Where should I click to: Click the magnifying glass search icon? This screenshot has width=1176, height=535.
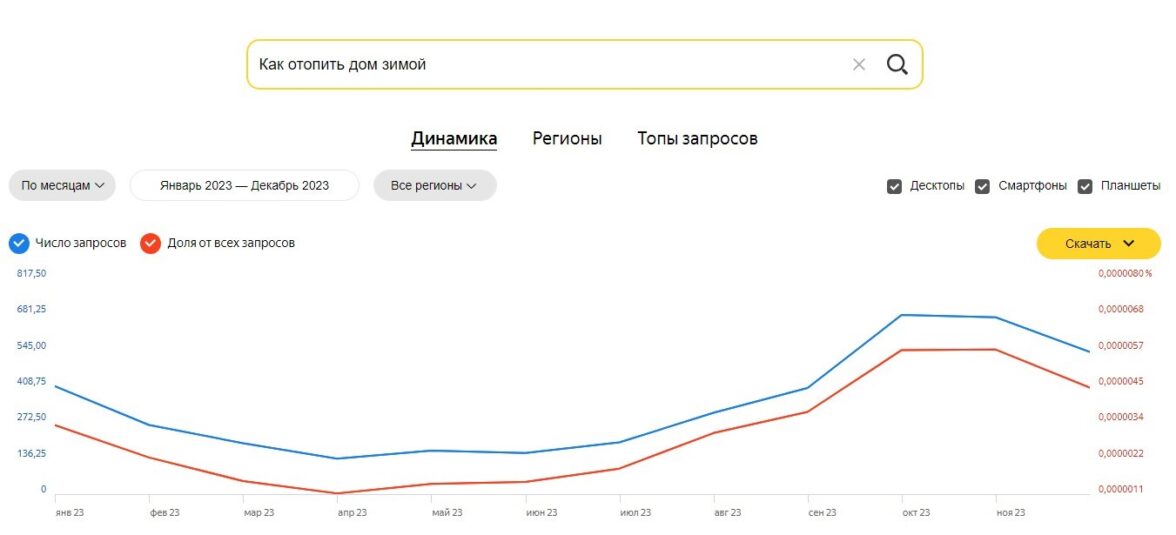click(897, 65)
